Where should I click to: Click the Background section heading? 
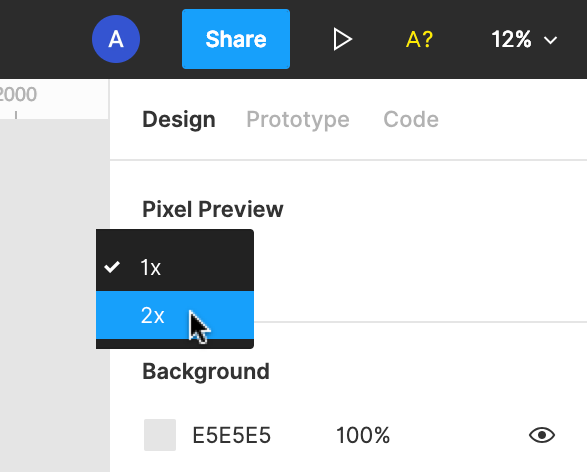pos(206,371)
